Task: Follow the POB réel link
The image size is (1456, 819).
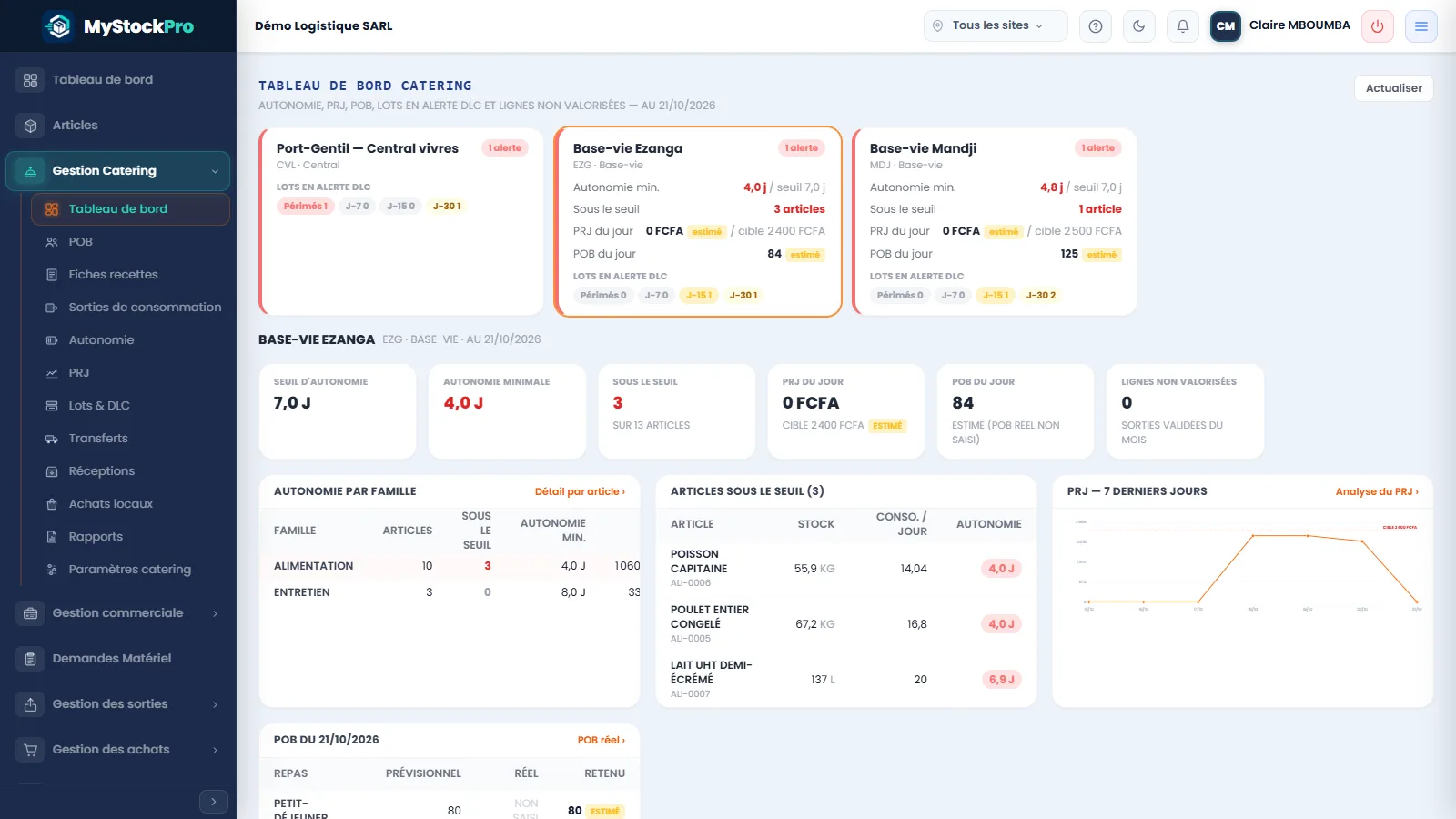Action: 602,740
